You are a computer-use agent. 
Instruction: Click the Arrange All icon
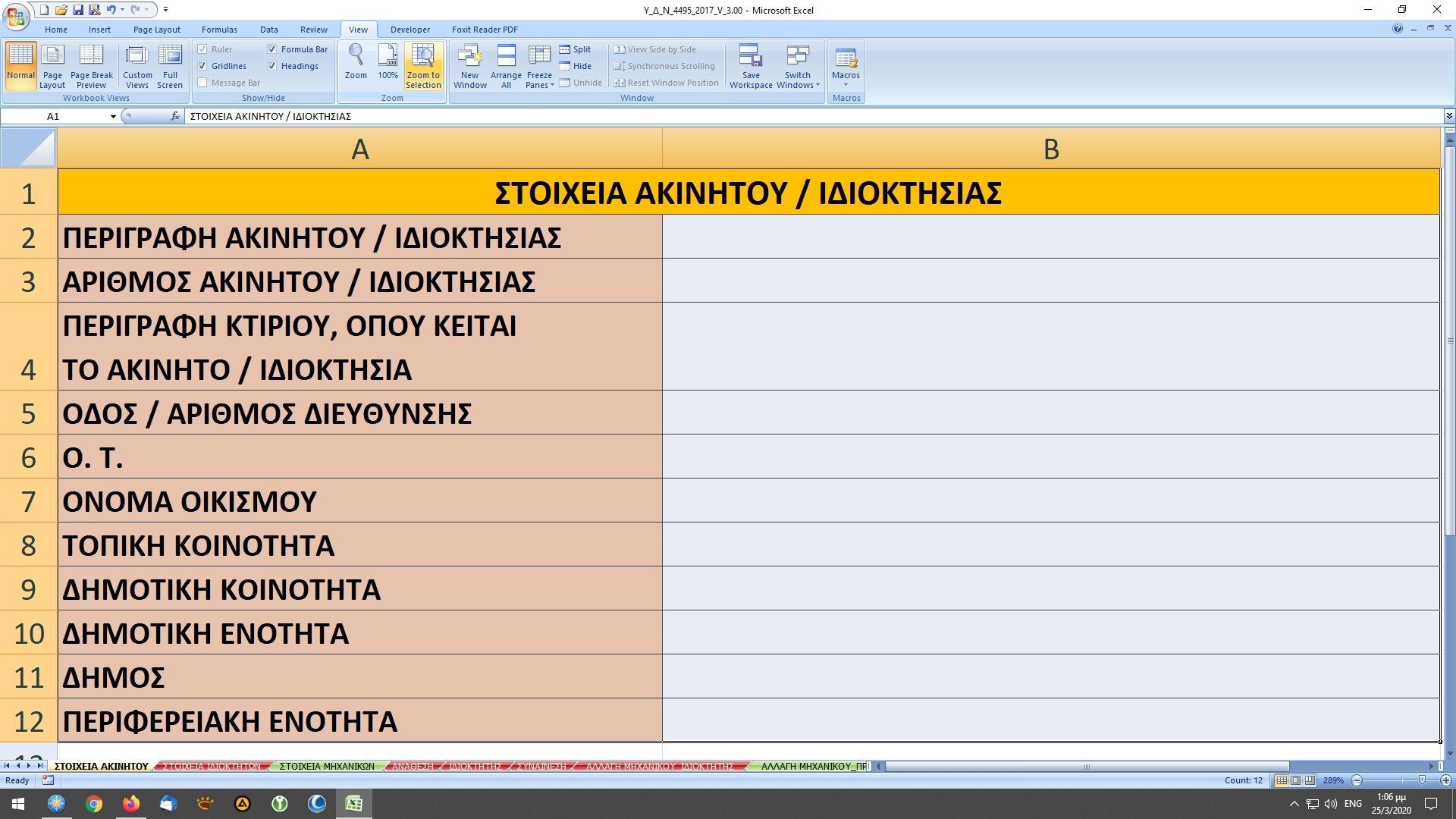(506, 65)
